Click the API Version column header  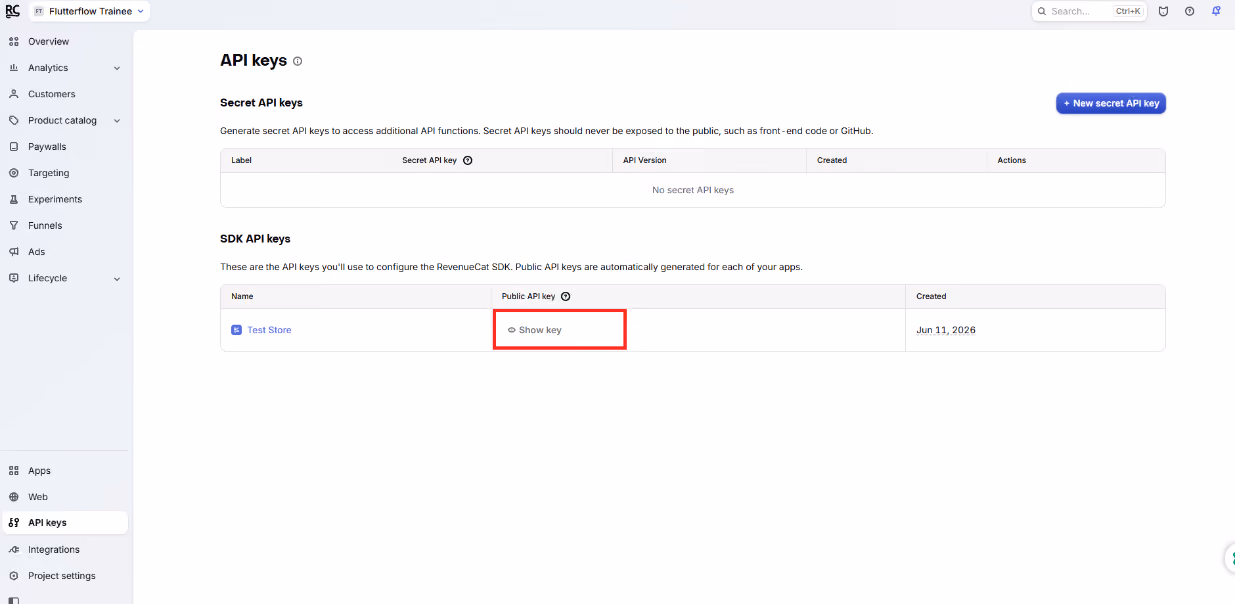pos(645,160)
